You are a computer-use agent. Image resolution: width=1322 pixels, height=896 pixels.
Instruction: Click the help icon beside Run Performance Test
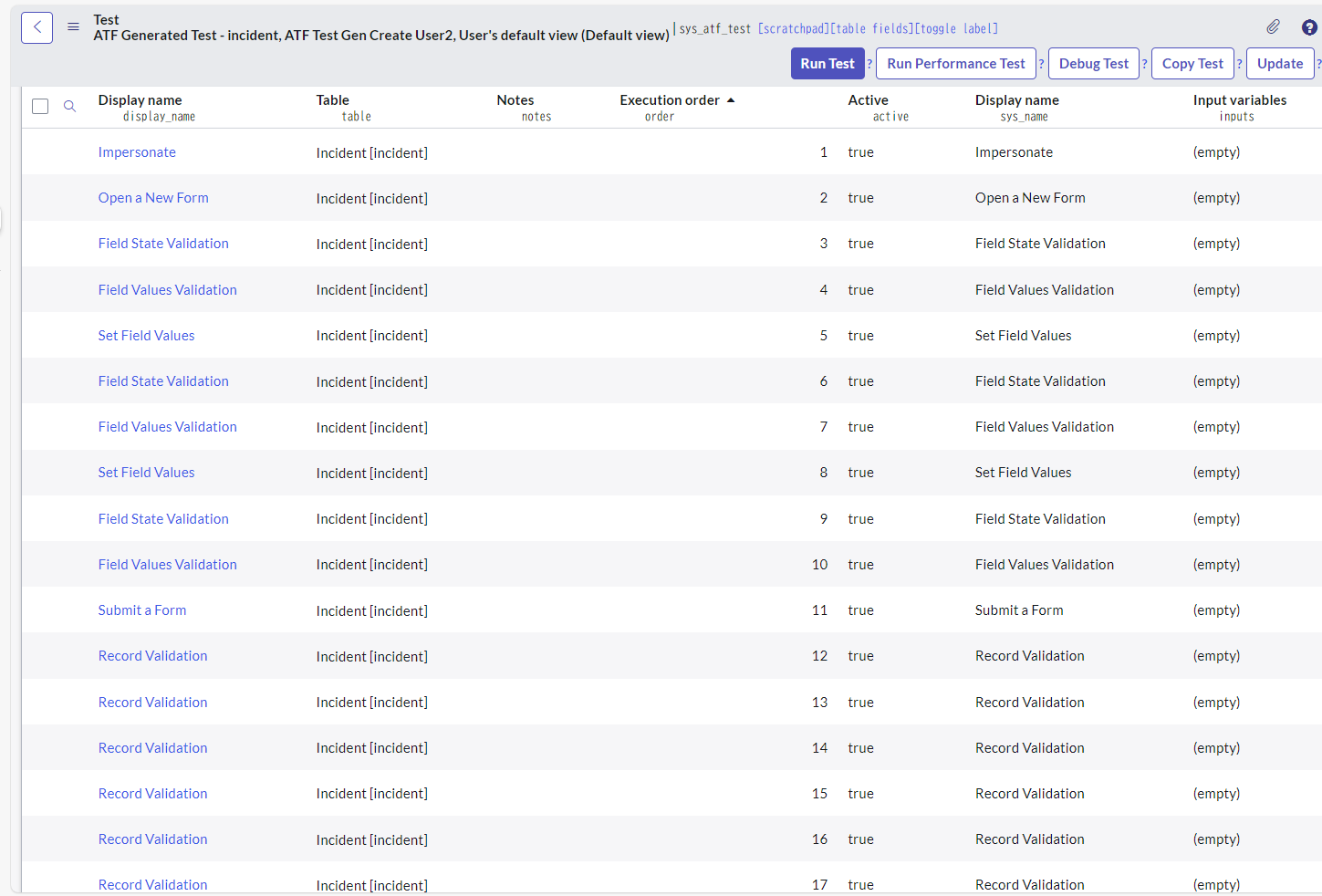tap(1041, 64)
